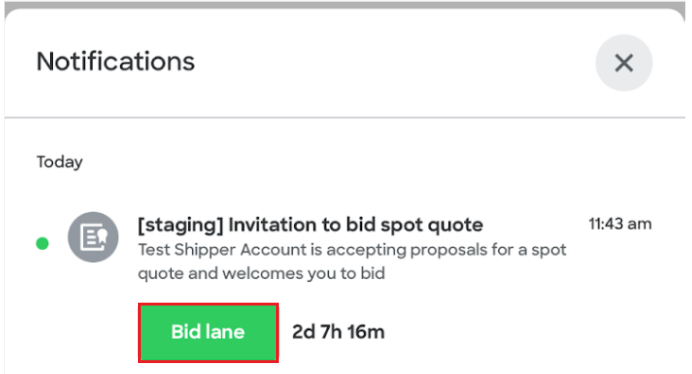Click the Notifications panel heading
This screenshot has height=374, width=692.
(x=116, y=61)
